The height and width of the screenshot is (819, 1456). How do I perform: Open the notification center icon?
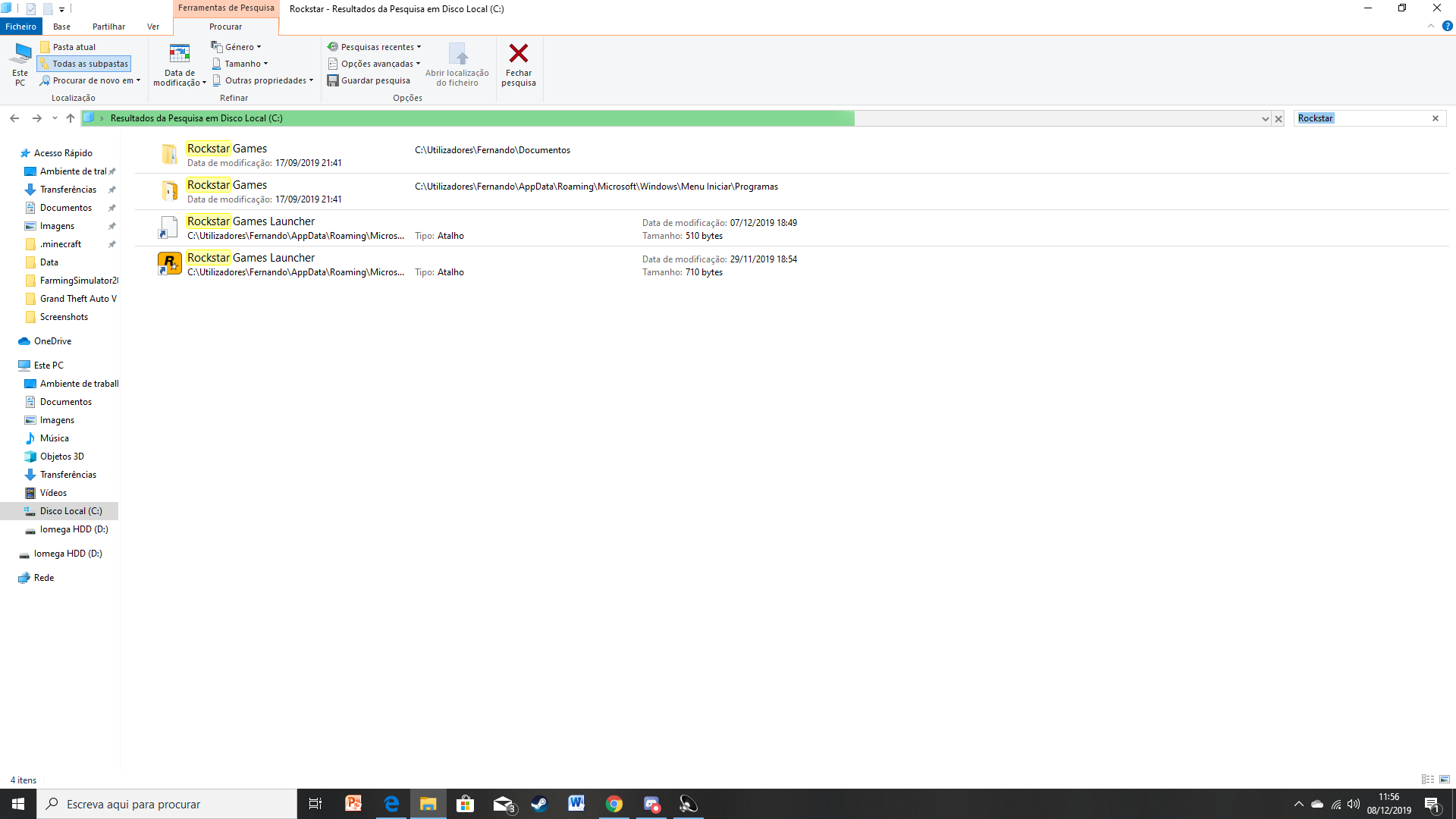point(1432,805)
